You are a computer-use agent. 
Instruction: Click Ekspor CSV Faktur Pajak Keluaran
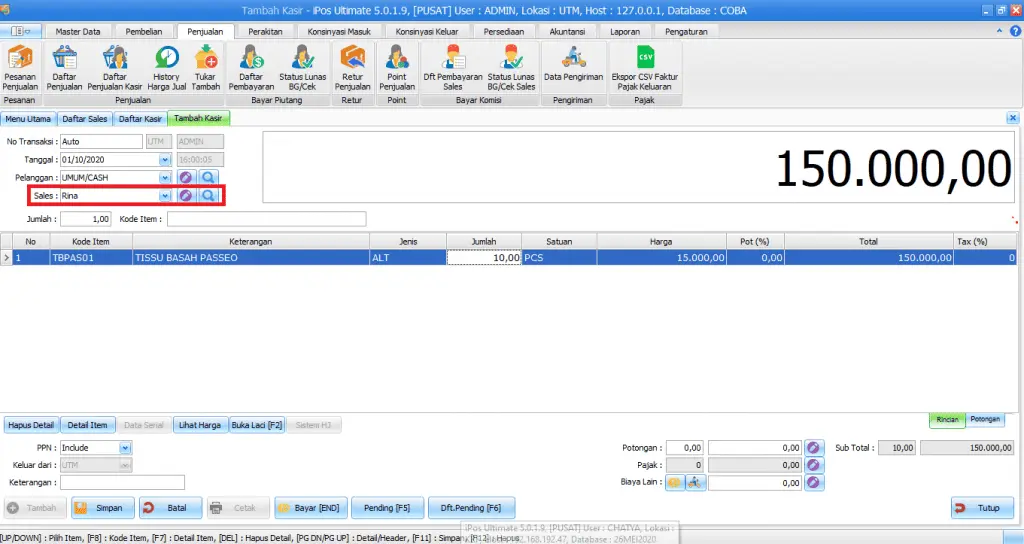click(x=645, y=68)
